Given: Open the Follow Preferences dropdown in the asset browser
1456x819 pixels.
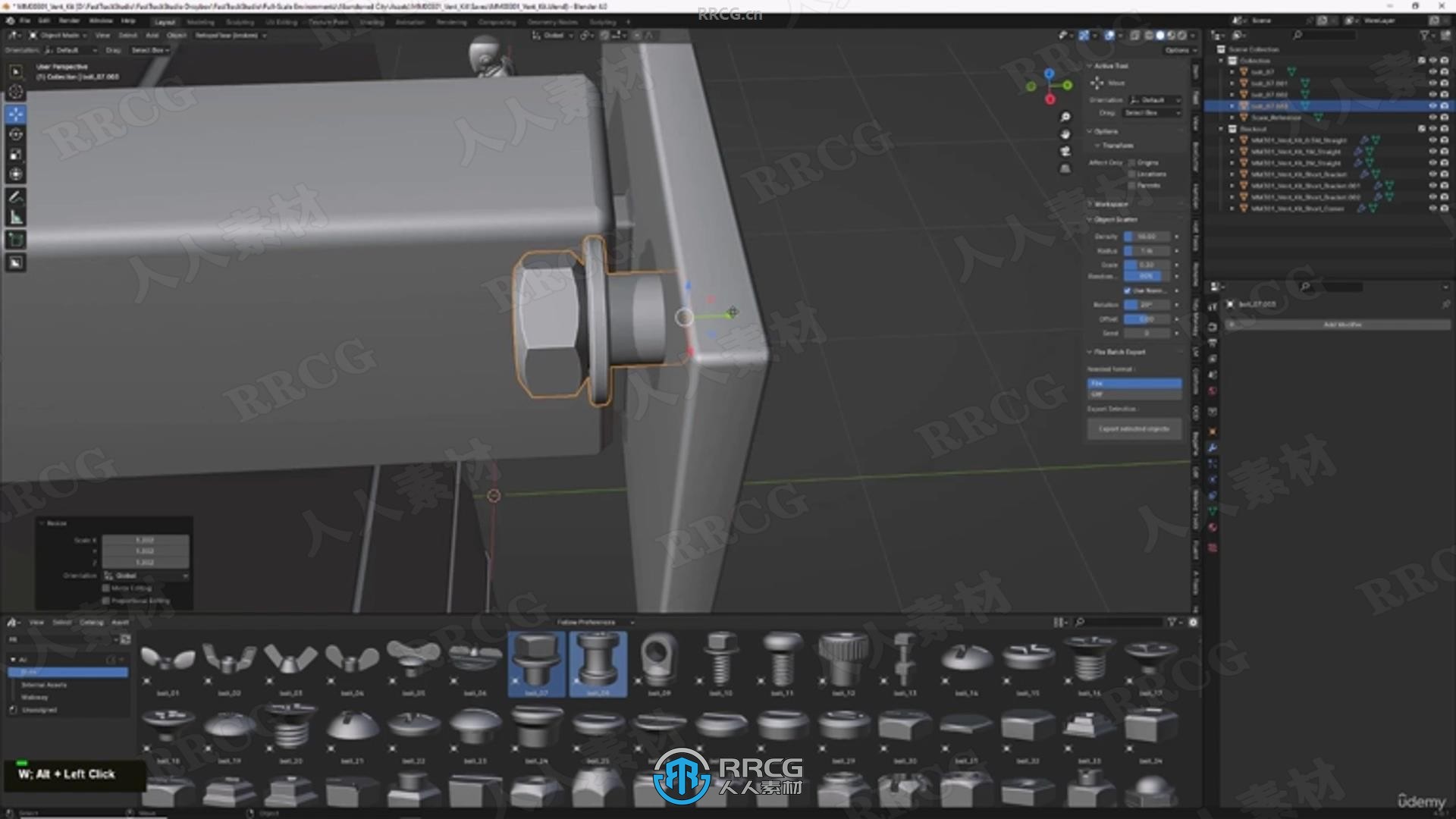Looking at the screenshot, I should pos(594,623).
